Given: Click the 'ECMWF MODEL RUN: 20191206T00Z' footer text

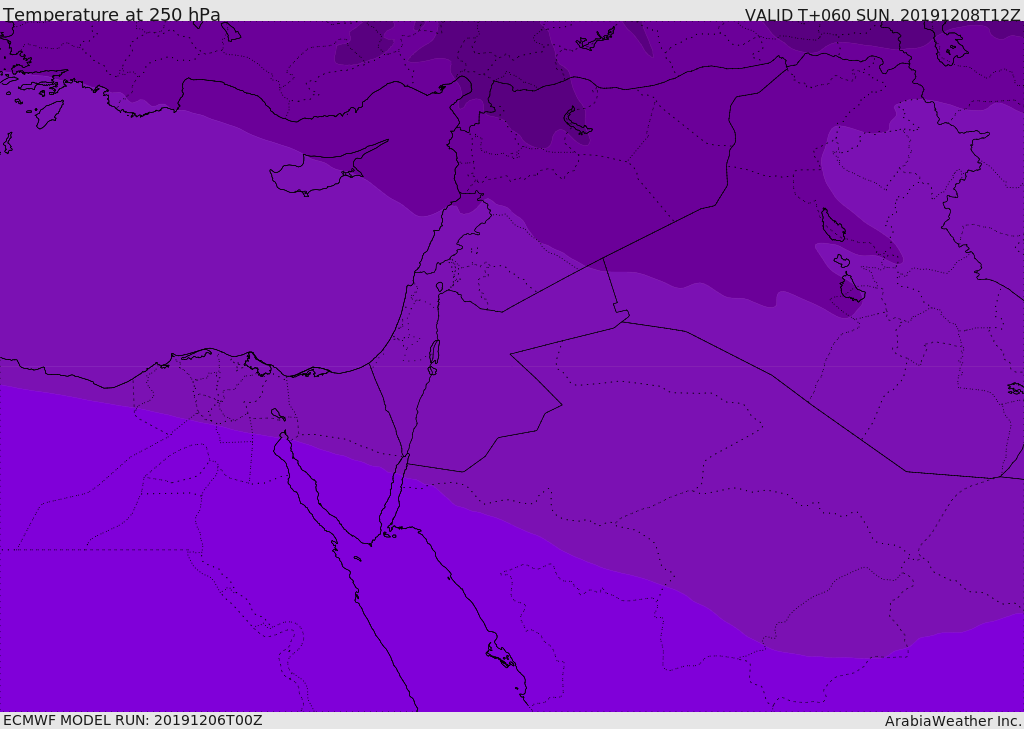Looking at the screenshot, I should pos(133,720).
